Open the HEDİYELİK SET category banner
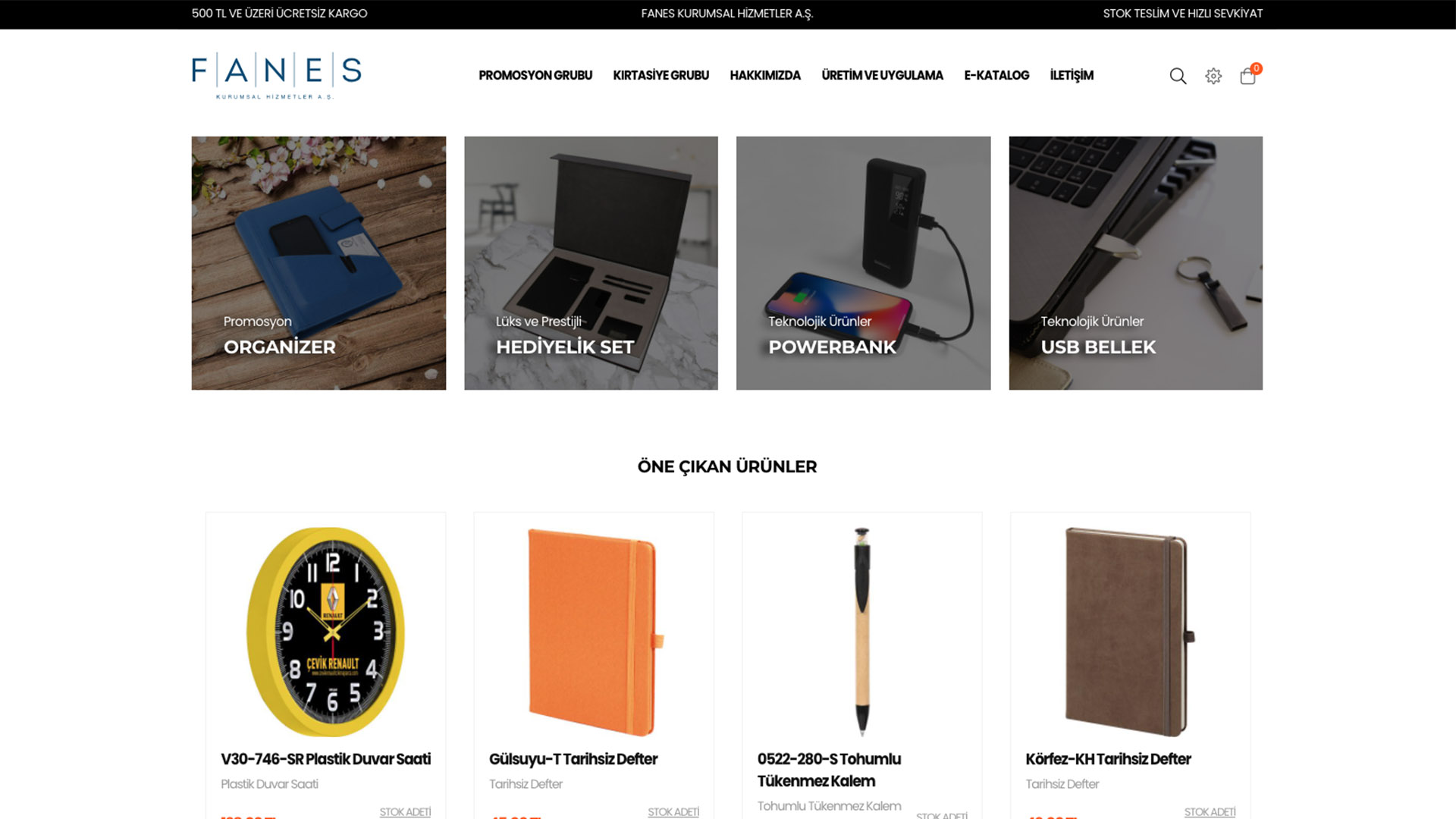 [591, 263]
